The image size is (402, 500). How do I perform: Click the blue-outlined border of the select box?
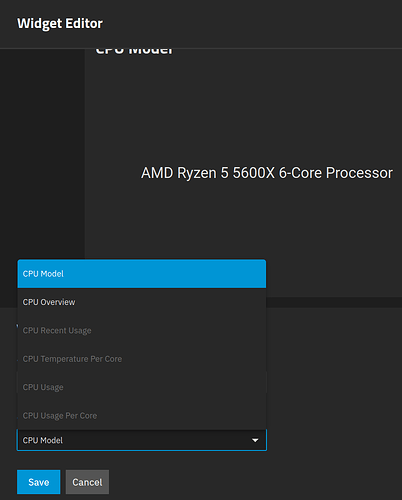point(142,450)
